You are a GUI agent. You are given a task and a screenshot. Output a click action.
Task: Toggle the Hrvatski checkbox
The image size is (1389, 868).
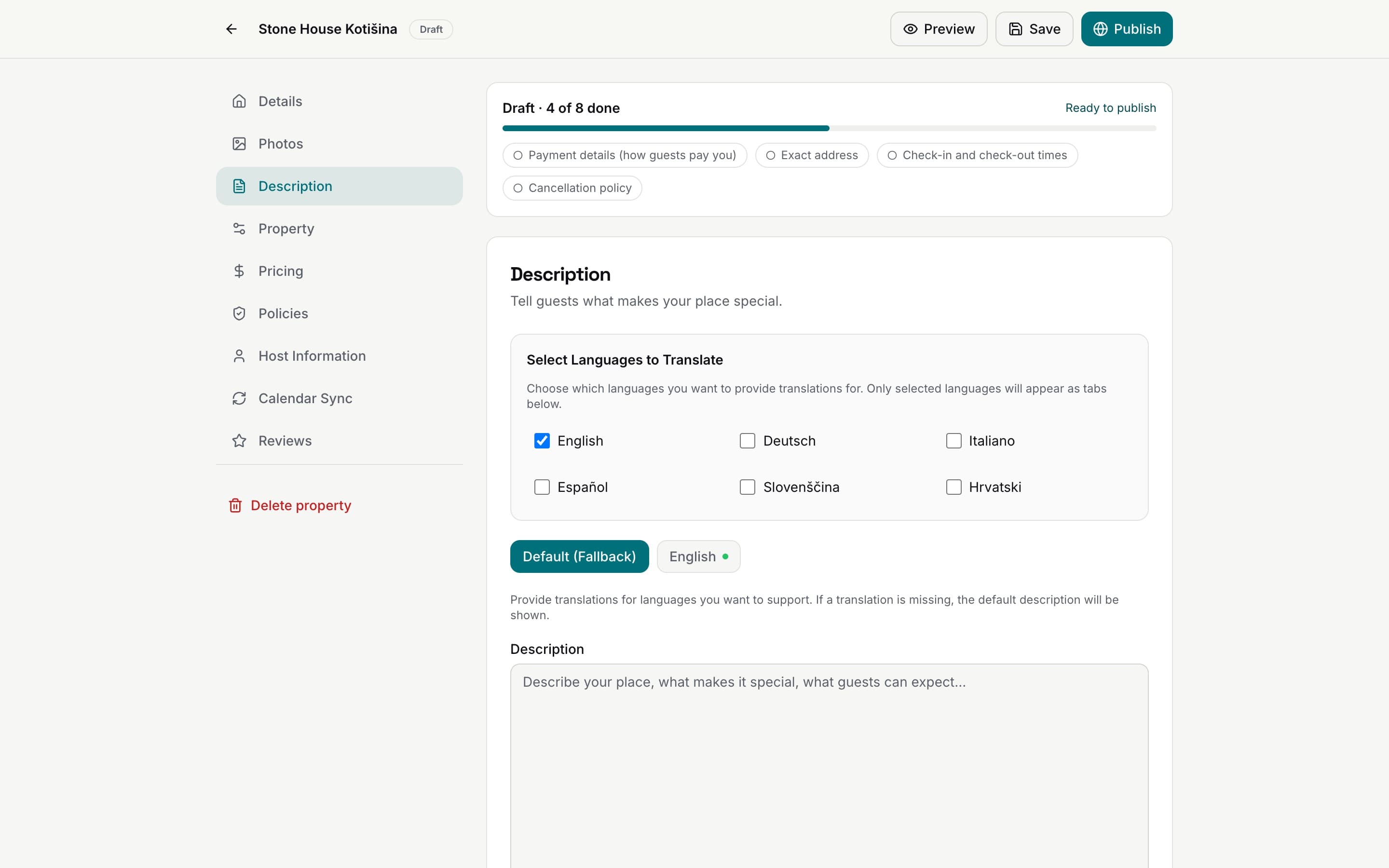point(953,487)
